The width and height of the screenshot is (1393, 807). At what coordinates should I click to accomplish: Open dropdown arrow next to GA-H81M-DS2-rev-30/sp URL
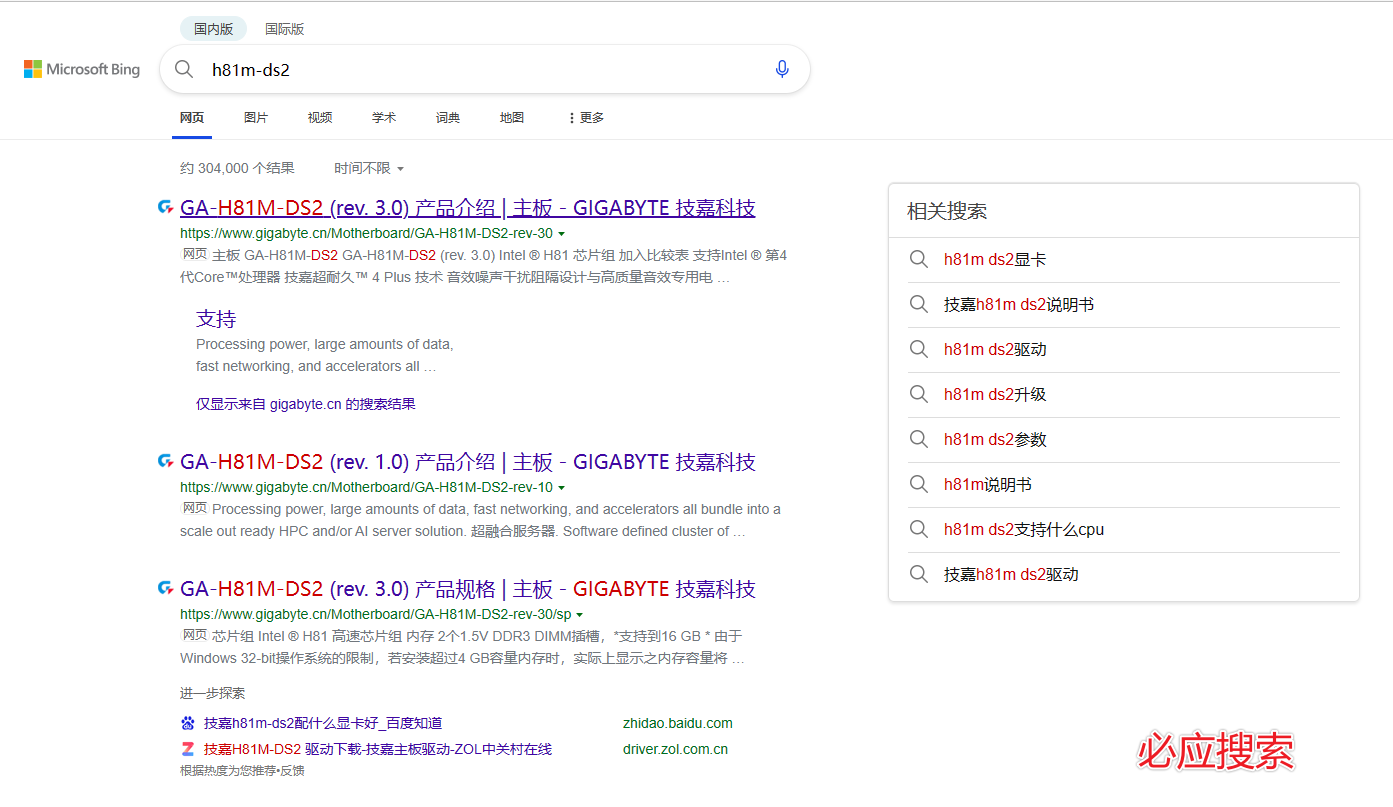pos(580,615)
